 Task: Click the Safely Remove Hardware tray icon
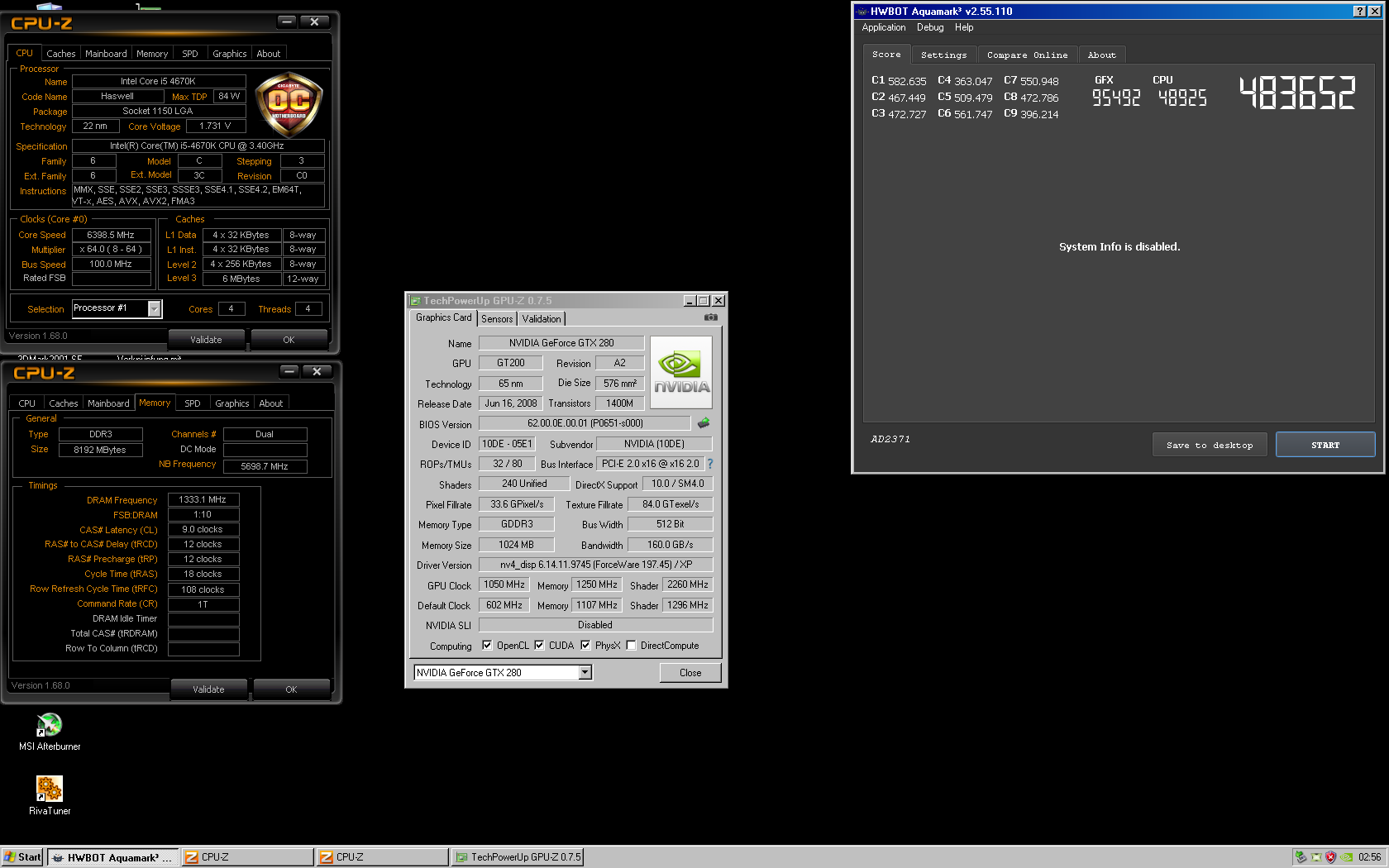(1301, 857)
